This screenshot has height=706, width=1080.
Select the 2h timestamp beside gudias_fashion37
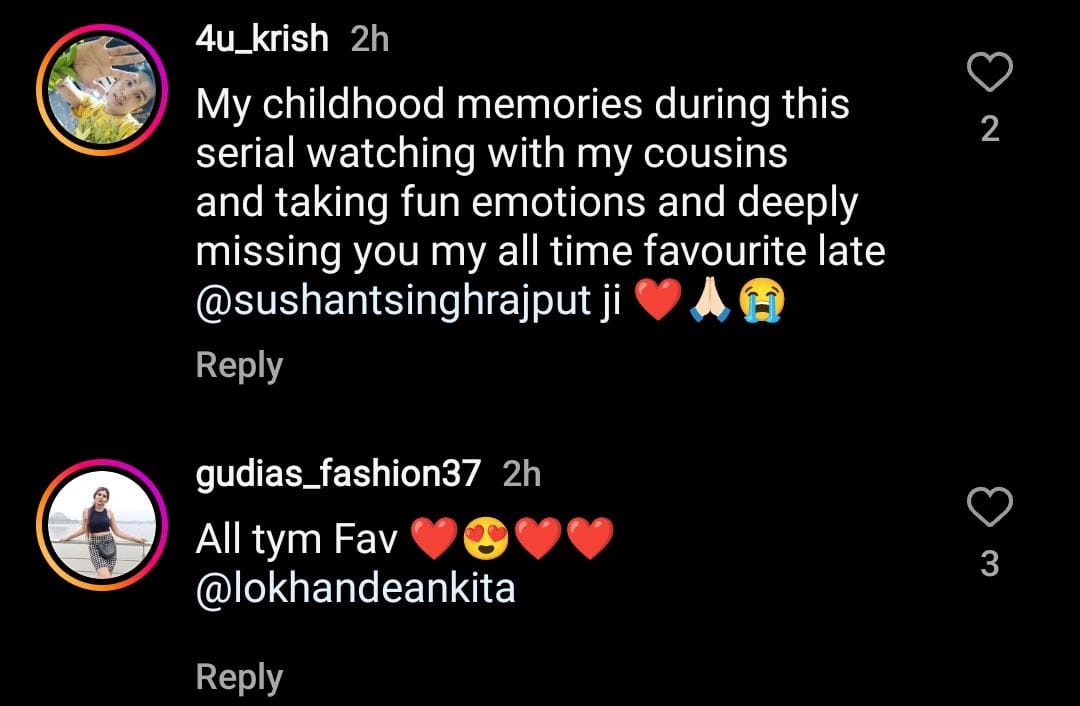(522, 475)
